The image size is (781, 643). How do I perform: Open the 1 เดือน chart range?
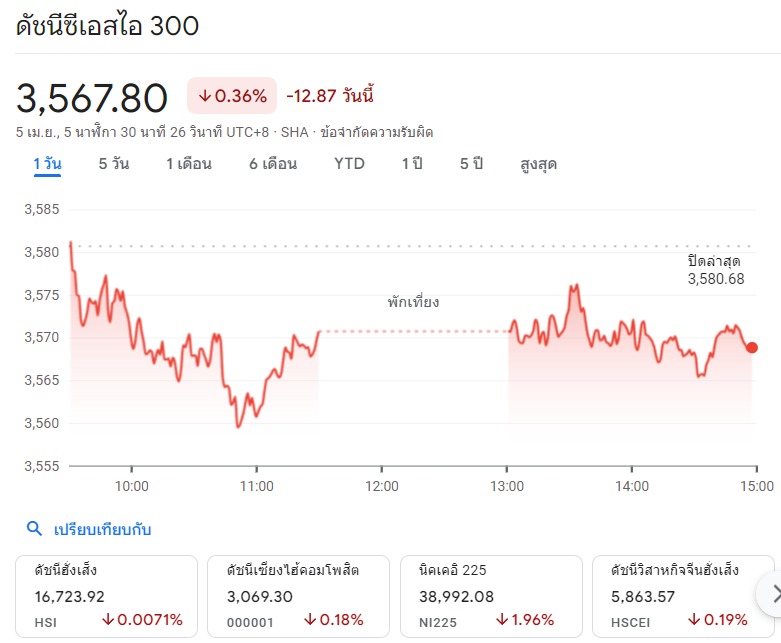click(x=189, y=164)
